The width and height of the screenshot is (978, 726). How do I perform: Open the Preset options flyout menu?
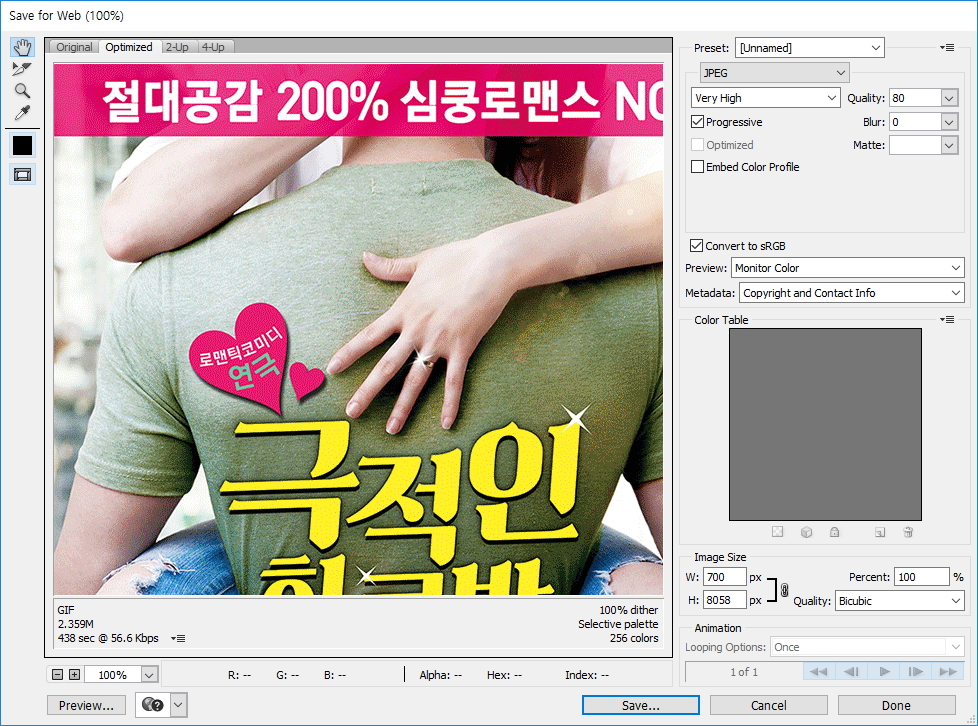coord(947,48)
